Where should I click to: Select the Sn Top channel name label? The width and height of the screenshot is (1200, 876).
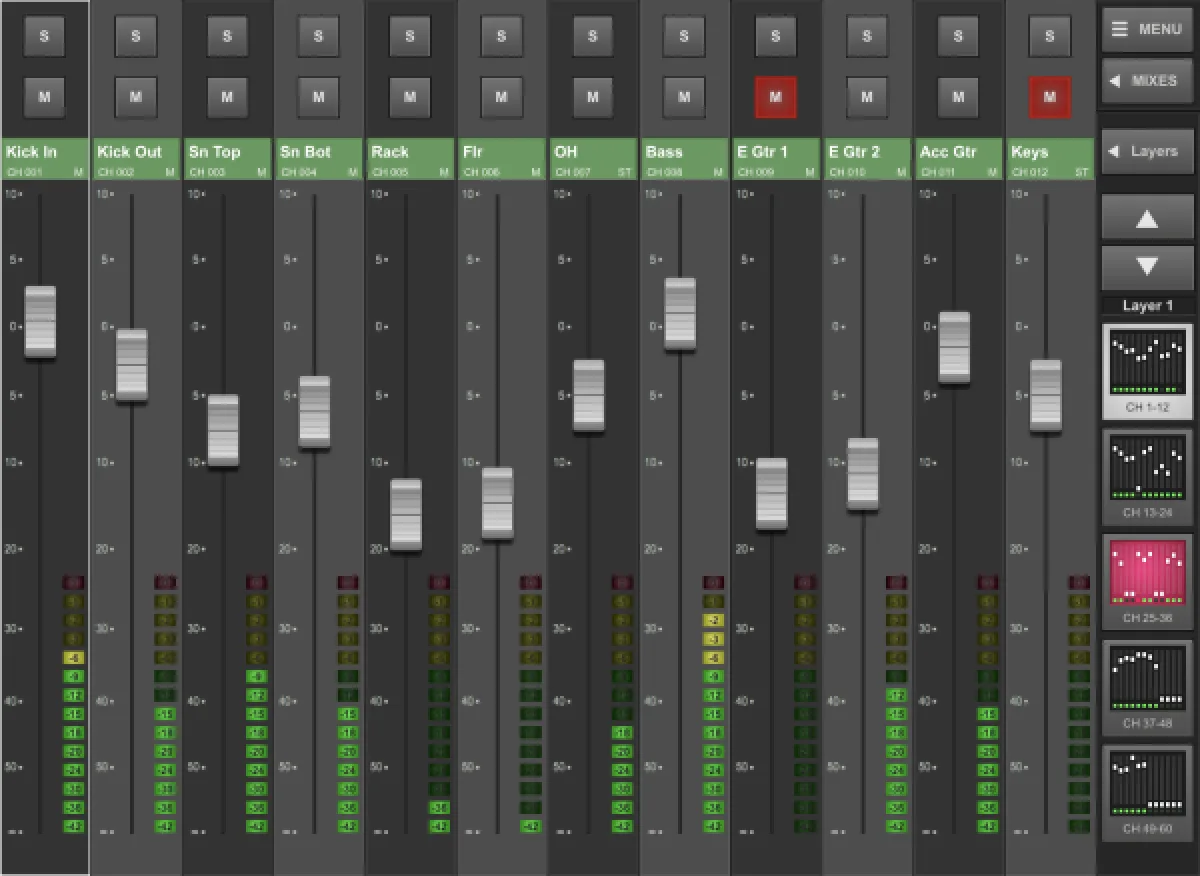coord(228,159)
